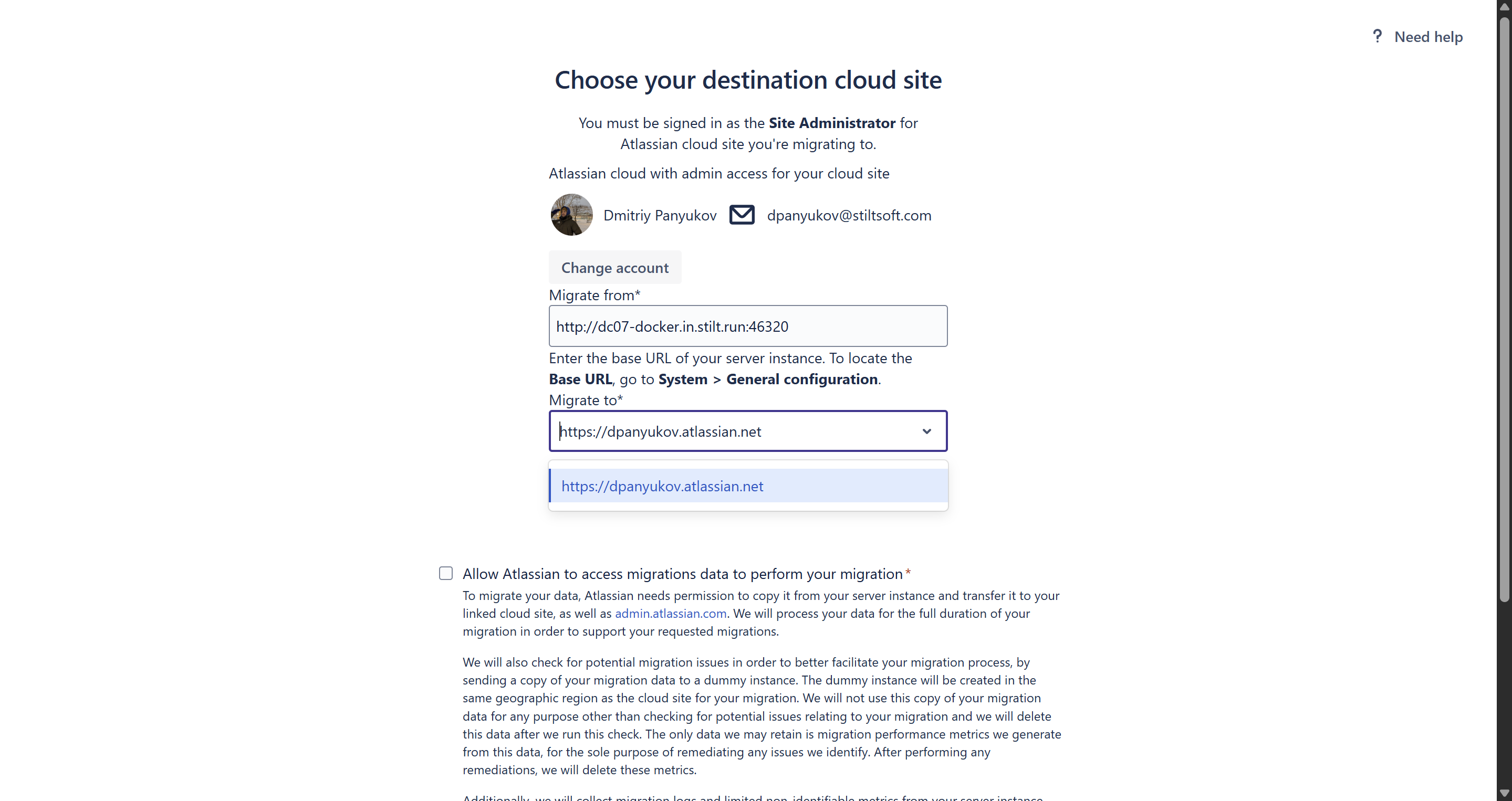Screen dimensions: 1512x801
Task: Click Dmitriy Panyukov's profile avatar
Action: [x=571, y=215]
